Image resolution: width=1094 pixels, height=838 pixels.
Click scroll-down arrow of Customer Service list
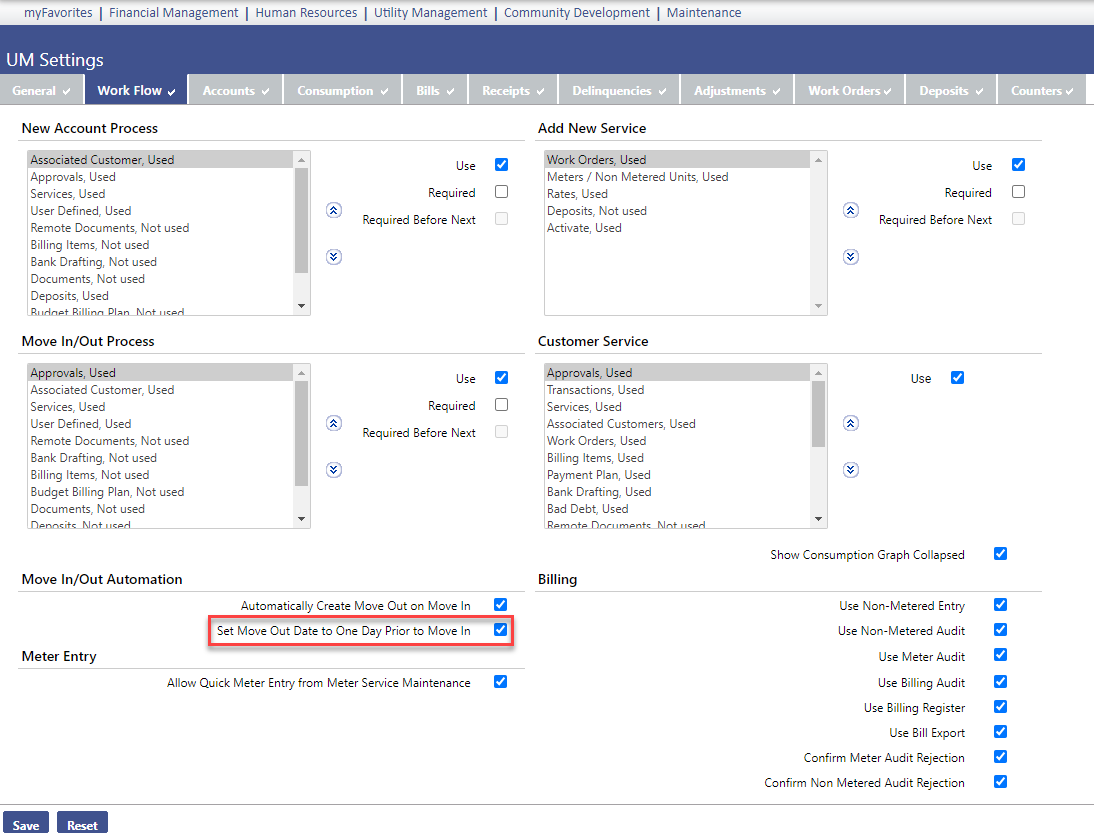(x=818, y=518)
